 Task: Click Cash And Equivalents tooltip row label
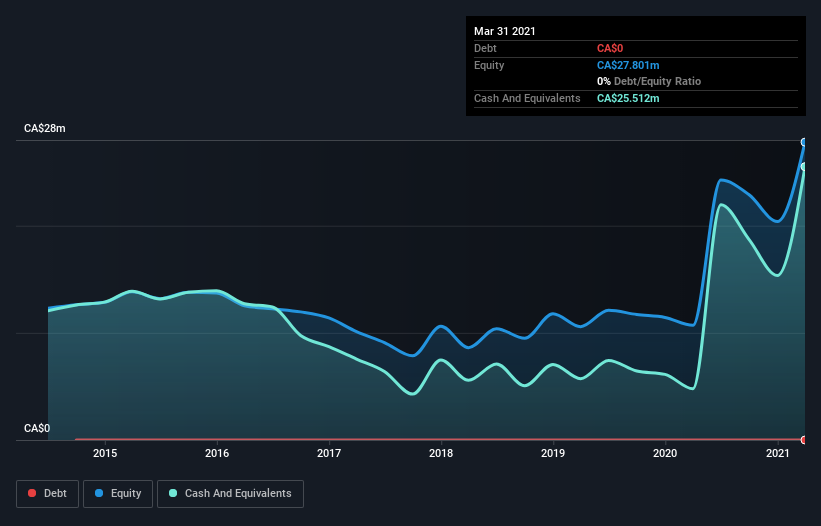527,98
